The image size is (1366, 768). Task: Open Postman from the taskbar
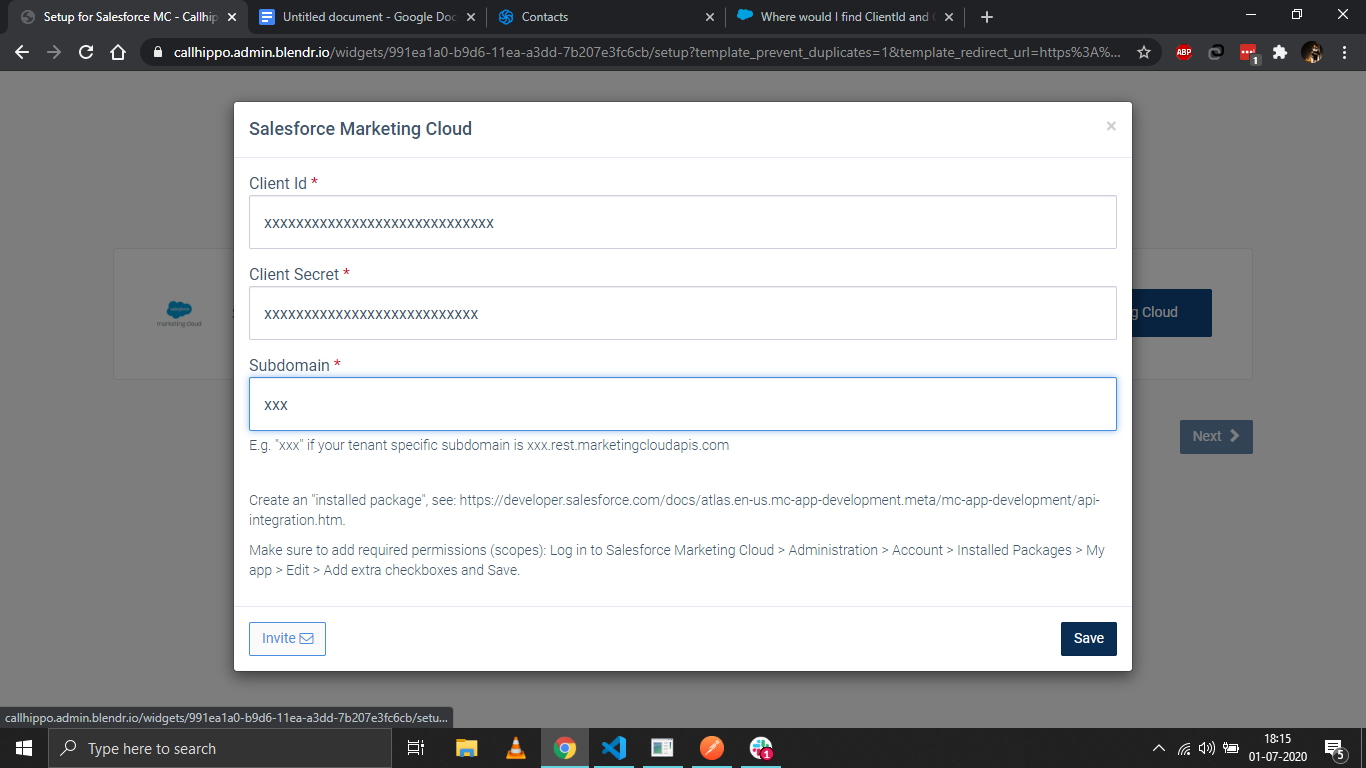(x=712, y=748)
